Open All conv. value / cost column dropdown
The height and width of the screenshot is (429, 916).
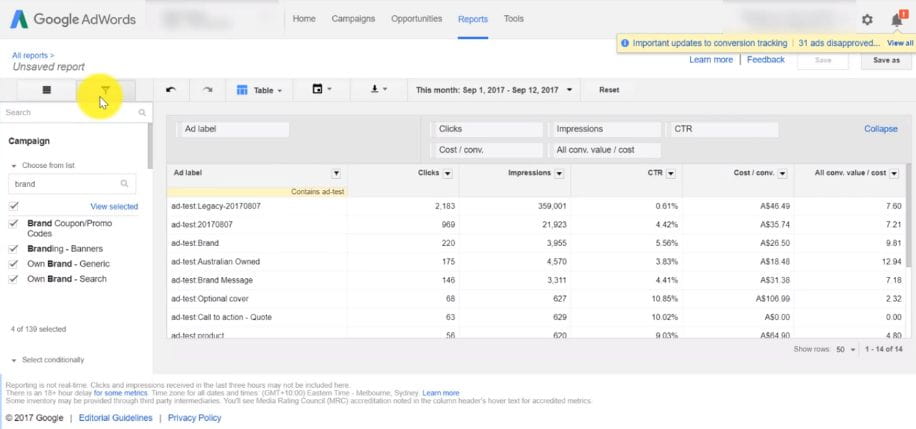point(894,174)
